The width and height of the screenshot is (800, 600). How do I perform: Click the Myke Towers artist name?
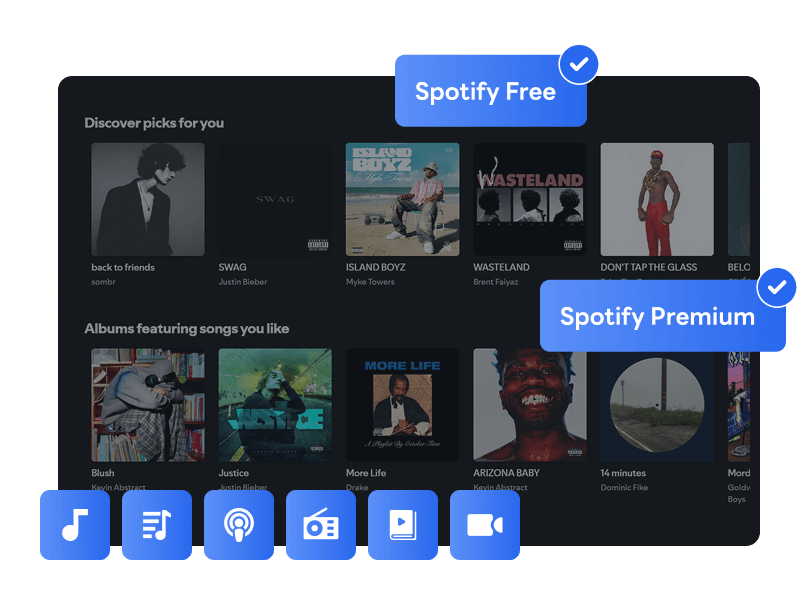click(x=370, y=282)
